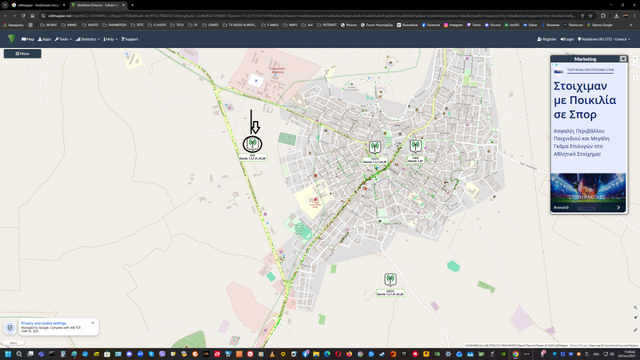Open the Chrome three-dot menu
Image resolution: width=640 pixels, height=360 pixels.
coord(635,16)
